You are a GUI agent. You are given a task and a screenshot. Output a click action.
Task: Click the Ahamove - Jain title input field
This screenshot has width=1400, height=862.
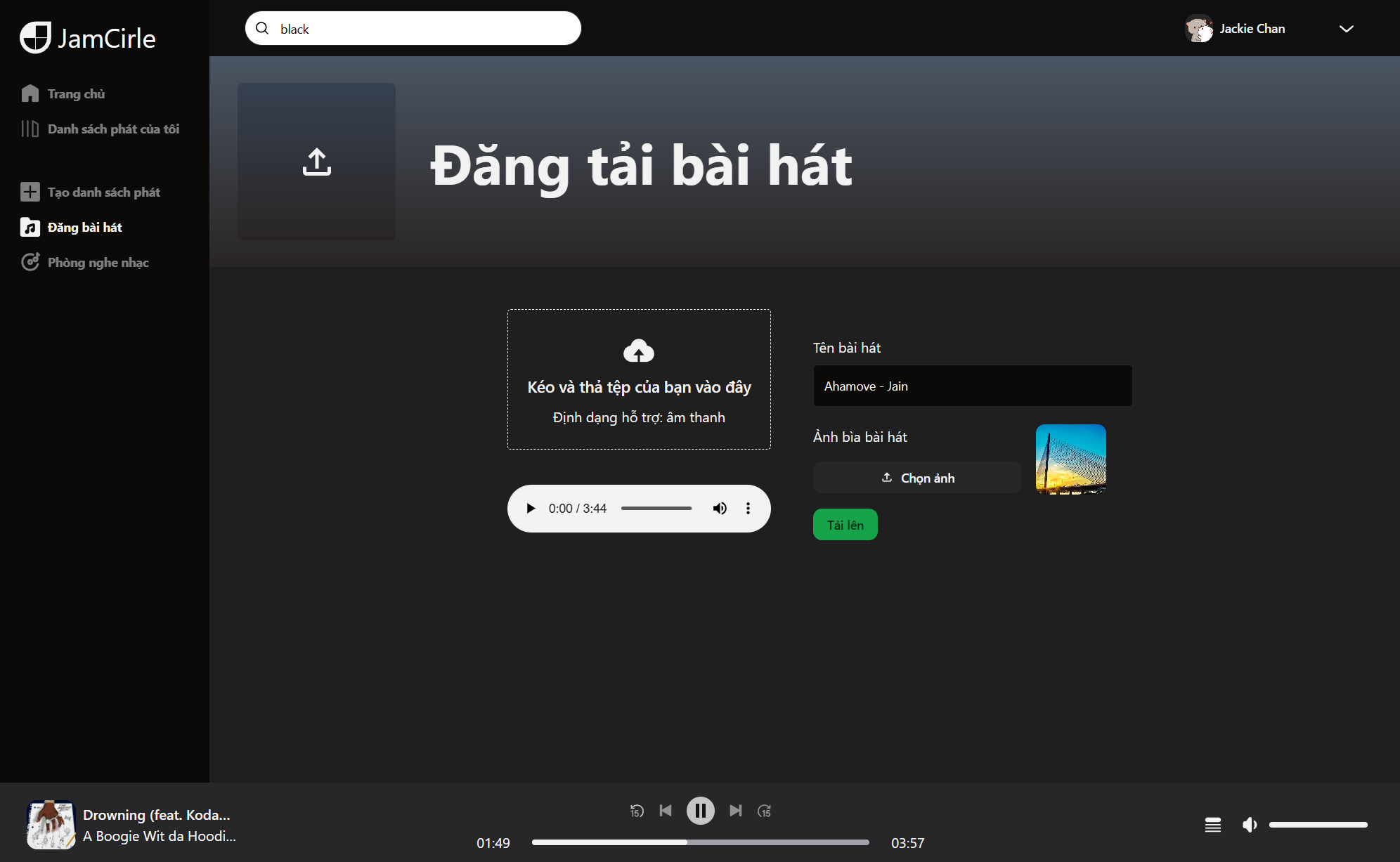point(972,386)
